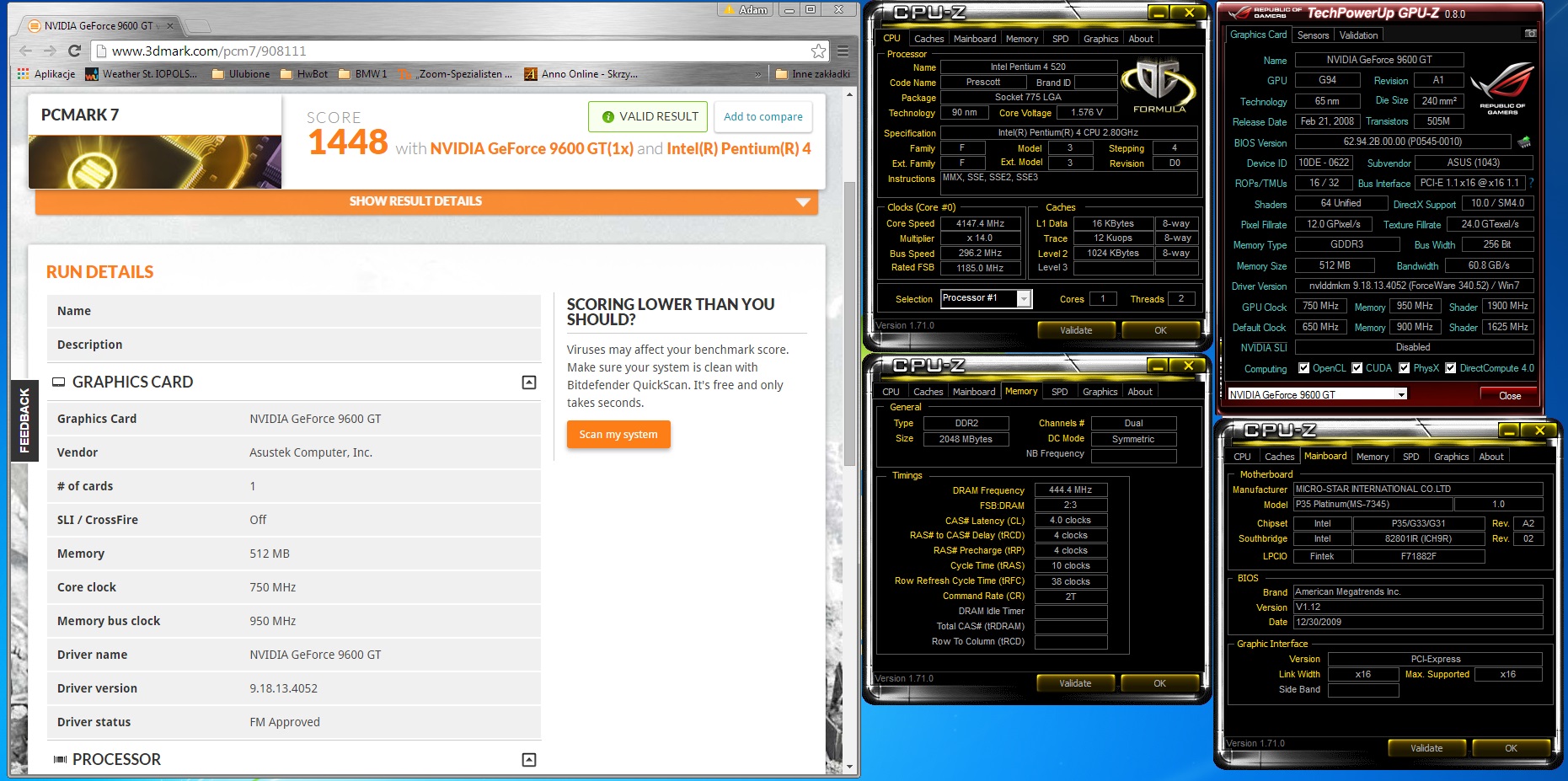Click the browser forward arrow
This screenshot has width=1568, height=781.
pyautogui.click(x=50, y=51)
